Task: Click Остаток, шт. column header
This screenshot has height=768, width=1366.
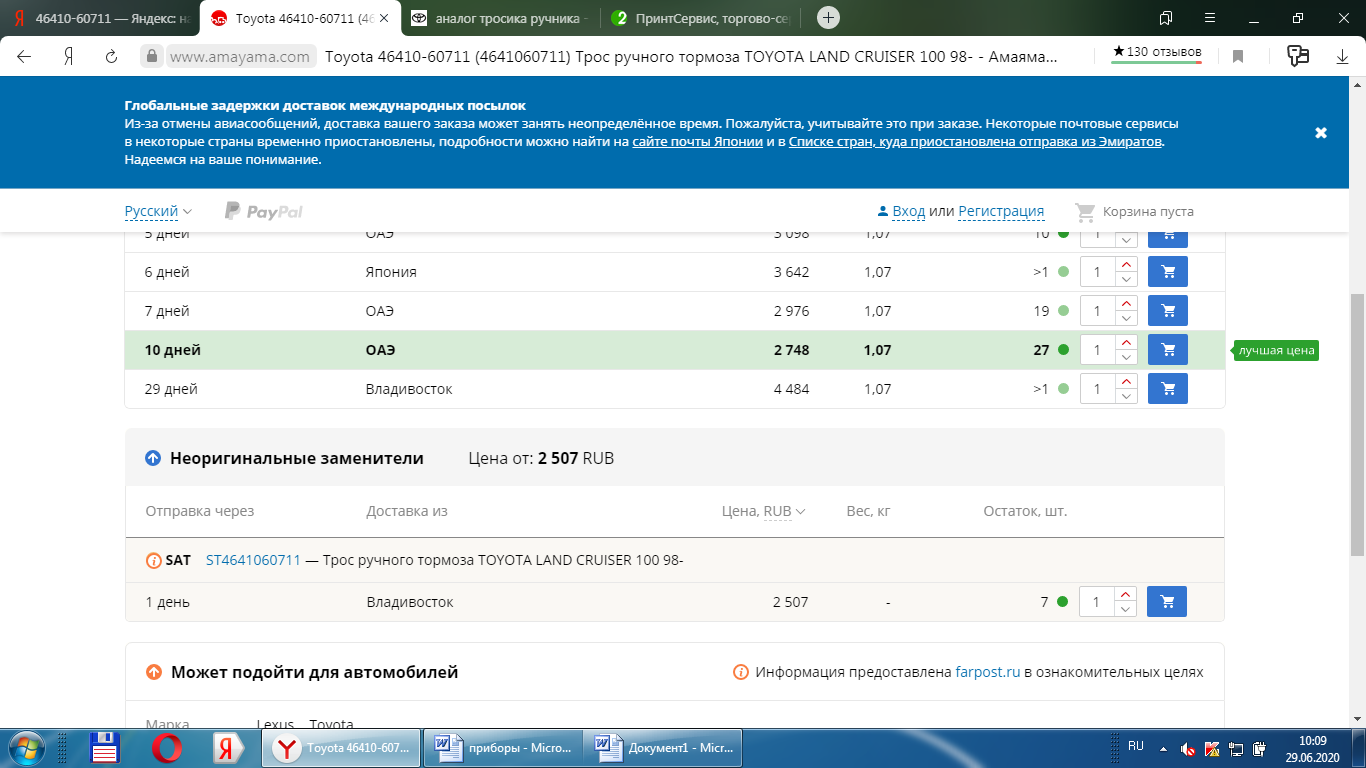Action: [x=1025, y=511]
